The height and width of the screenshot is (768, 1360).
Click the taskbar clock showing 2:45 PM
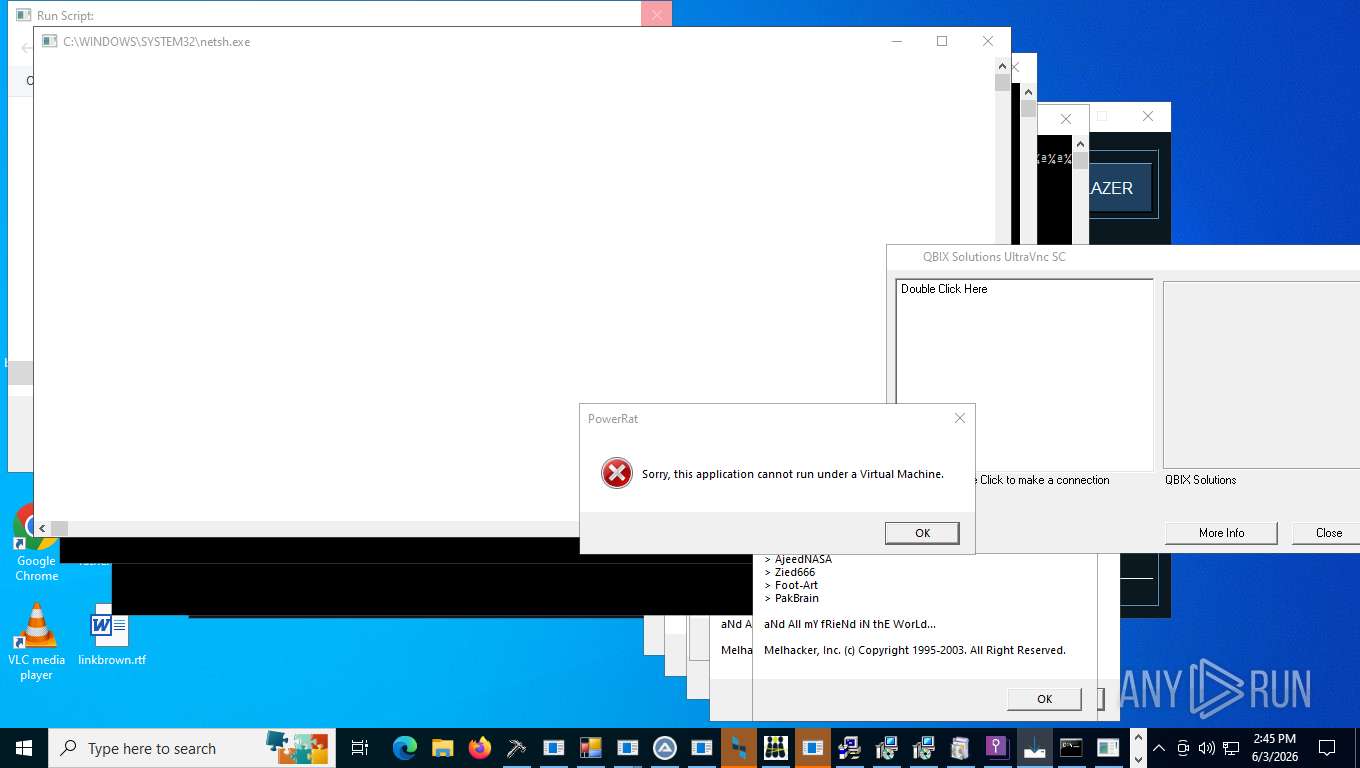1274,748
